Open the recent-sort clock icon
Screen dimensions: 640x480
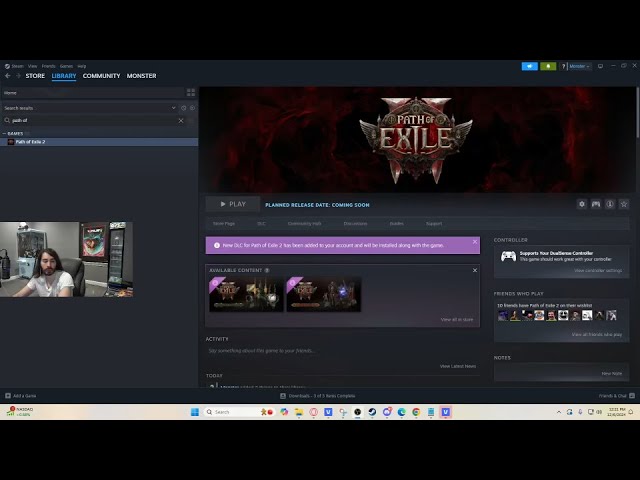coord(184,108)
